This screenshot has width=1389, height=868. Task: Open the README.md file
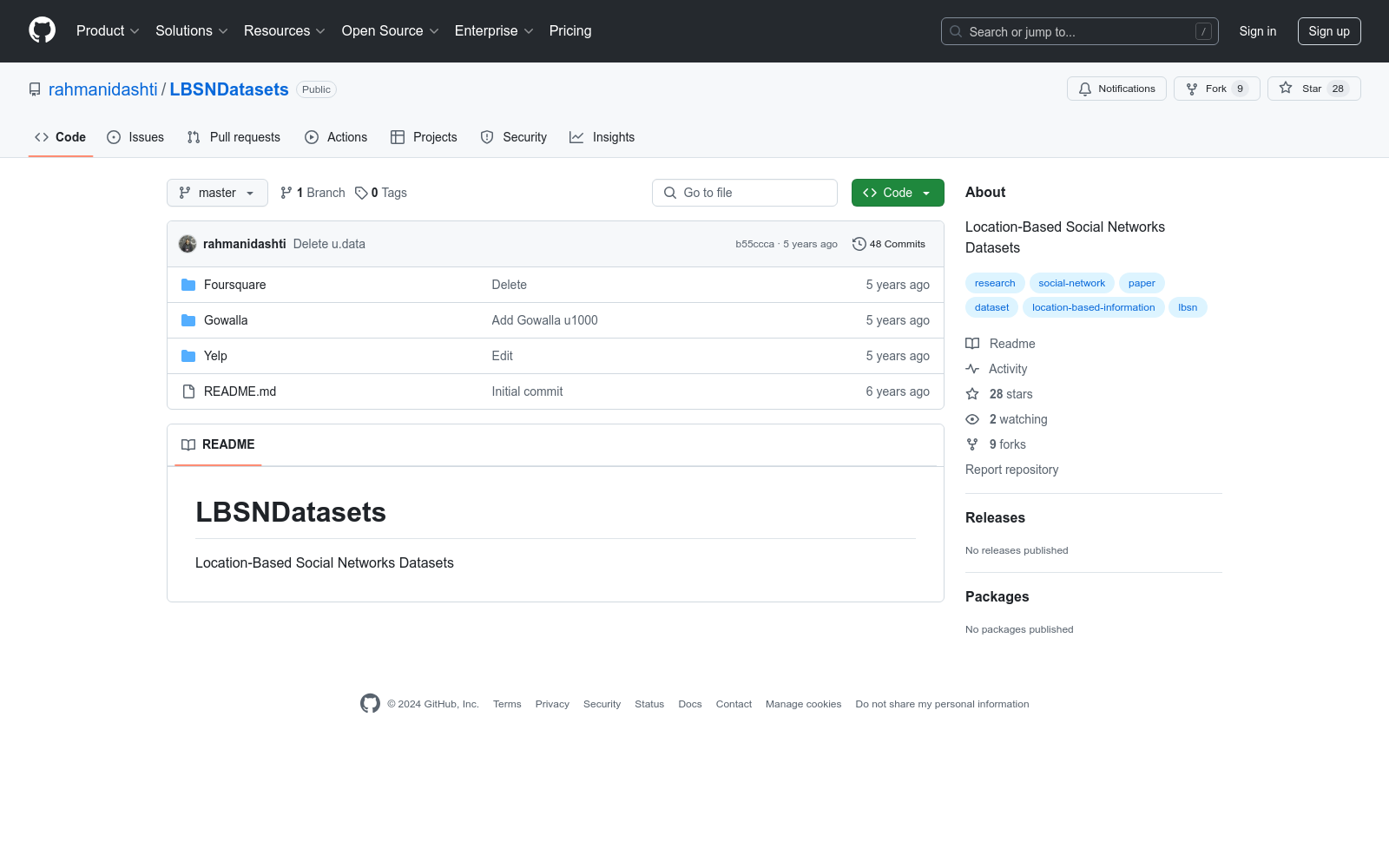240,391
